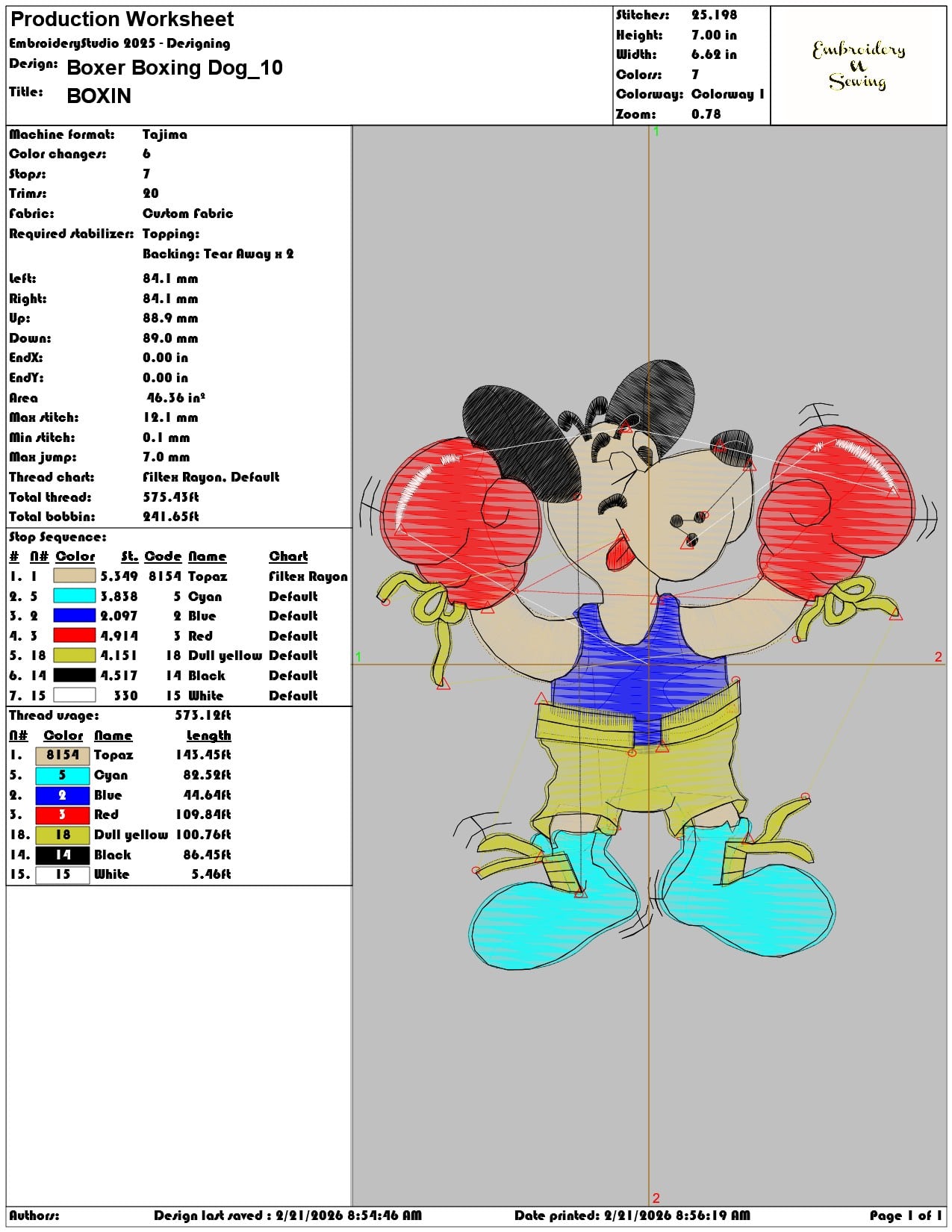
Task: Click the area value 46.36 in²
Action: (176, 397)
